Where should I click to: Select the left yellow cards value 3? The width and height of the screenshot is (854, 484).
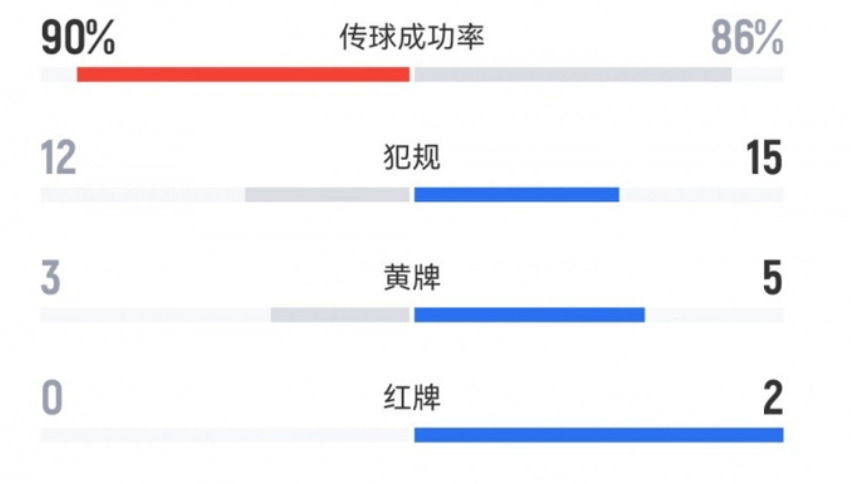[51, 278]
